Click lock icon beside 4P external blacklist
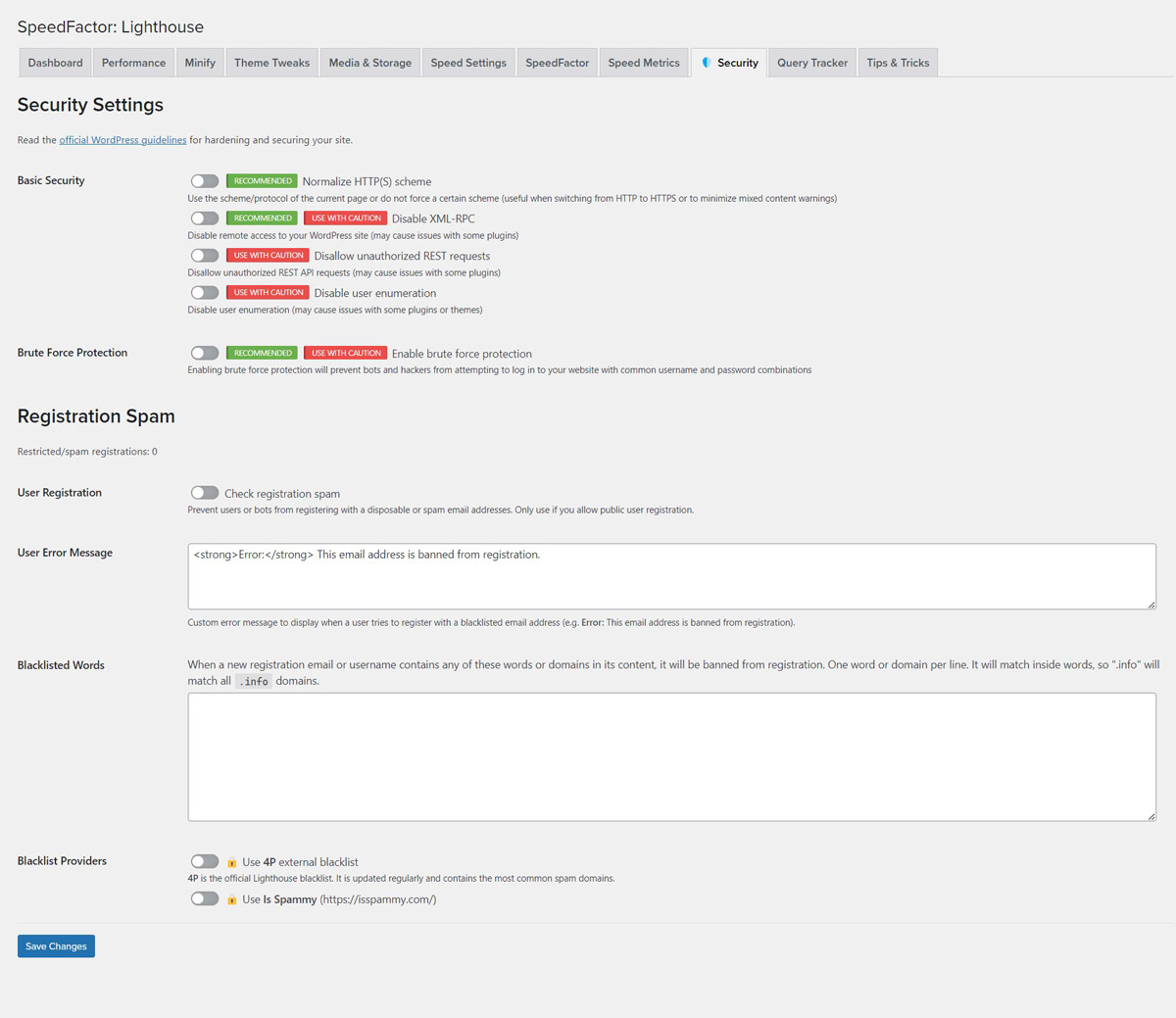Viewport: 1176px width, 1018px height. click(x=232, y=863)
